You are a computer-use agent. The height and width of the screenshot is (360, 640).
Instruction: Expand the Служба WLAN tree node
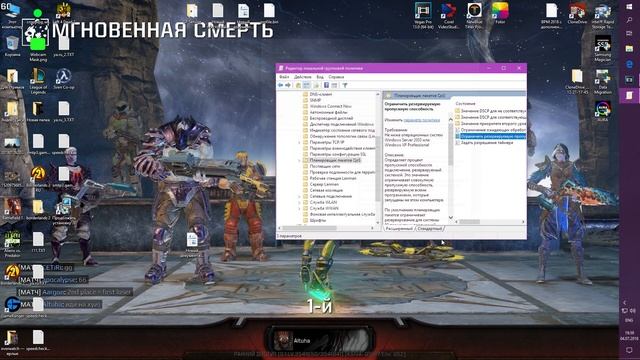tap(300, 202)
